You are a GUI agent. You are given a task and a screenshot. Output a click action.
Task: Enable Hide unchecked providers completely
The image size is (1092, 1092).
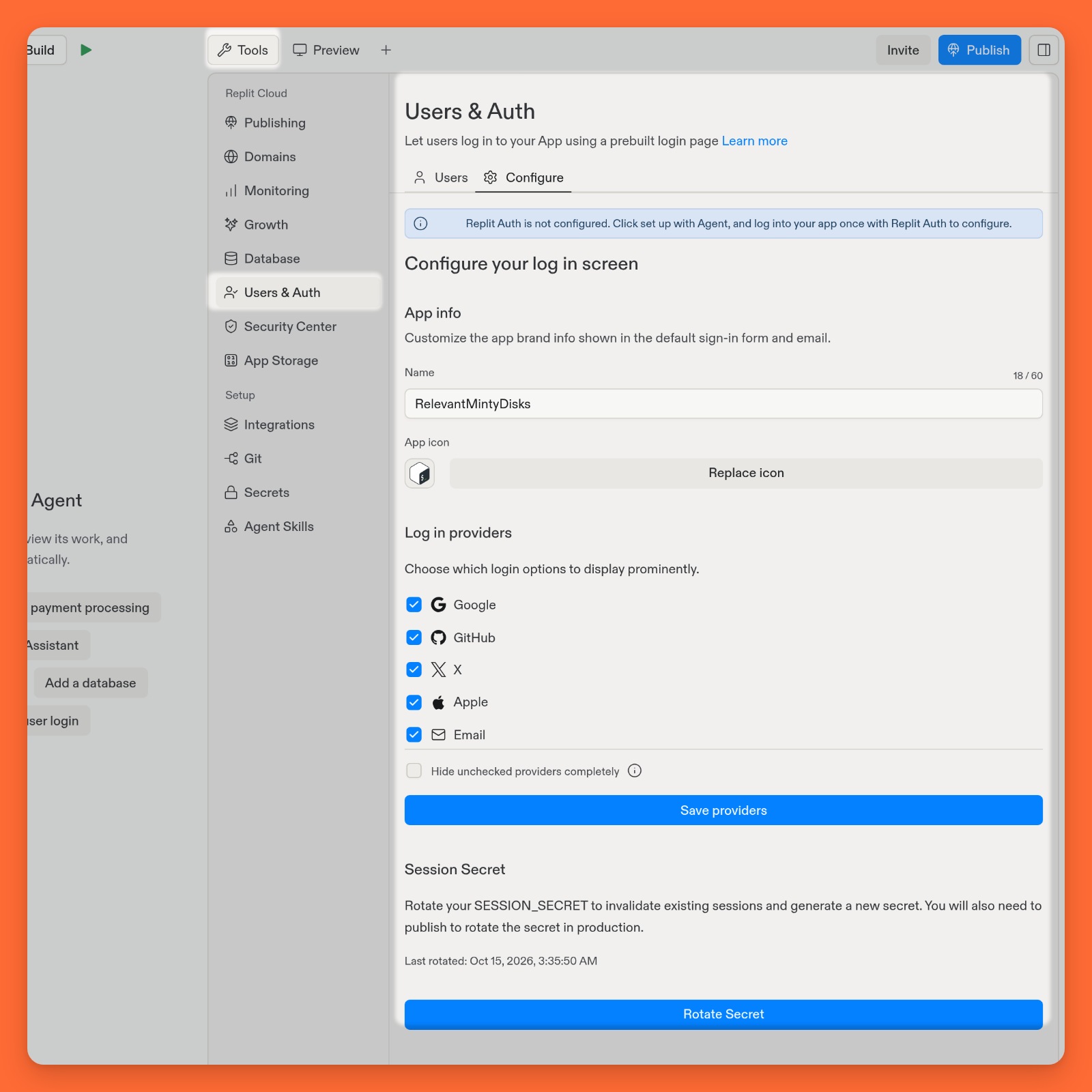pyautogui.click(x=414, y=771)
